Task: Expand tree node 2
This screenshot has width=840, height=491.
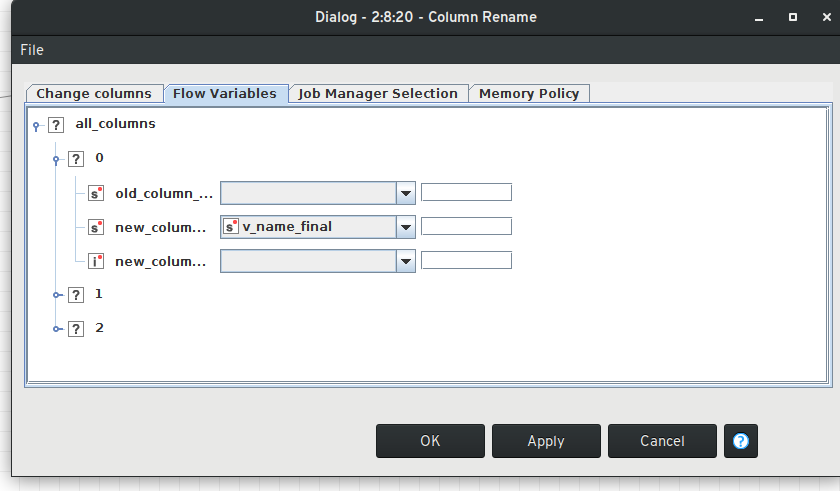Action: [x=57, y=329]
